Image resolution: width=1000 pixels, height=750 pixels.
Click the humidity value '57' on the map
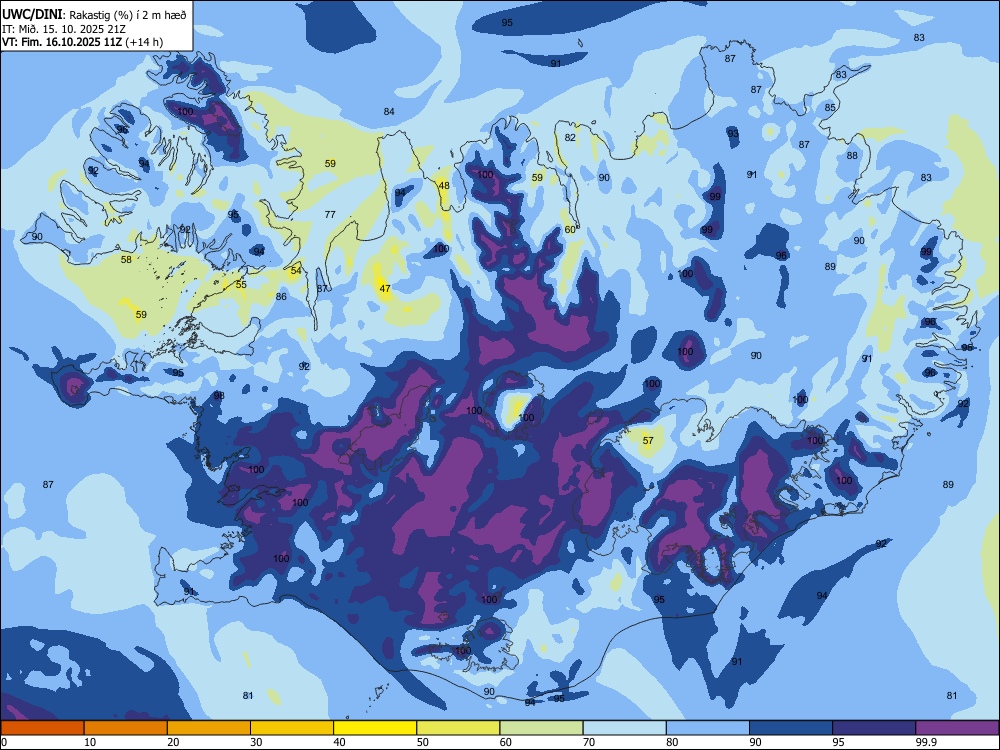[648, 441]
